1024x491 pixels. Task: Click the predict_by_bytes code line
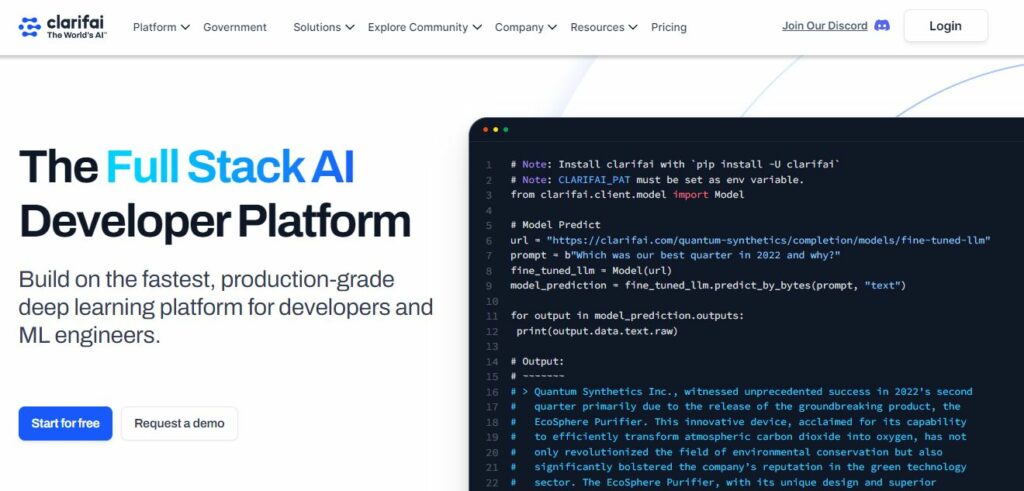coord(708,285)
